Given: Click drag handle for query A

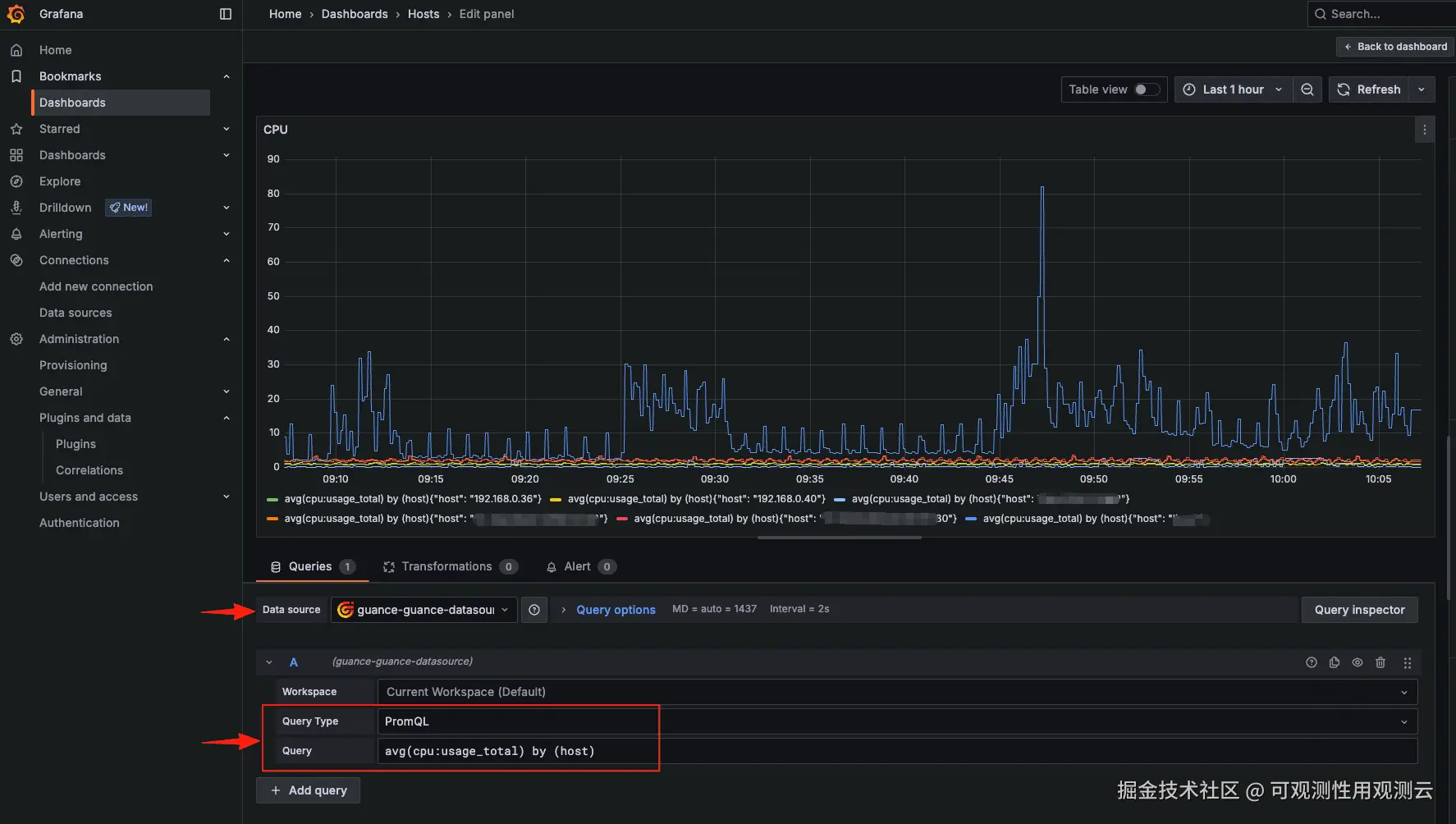Looking at the screenshot, I should coord(1408,662).
